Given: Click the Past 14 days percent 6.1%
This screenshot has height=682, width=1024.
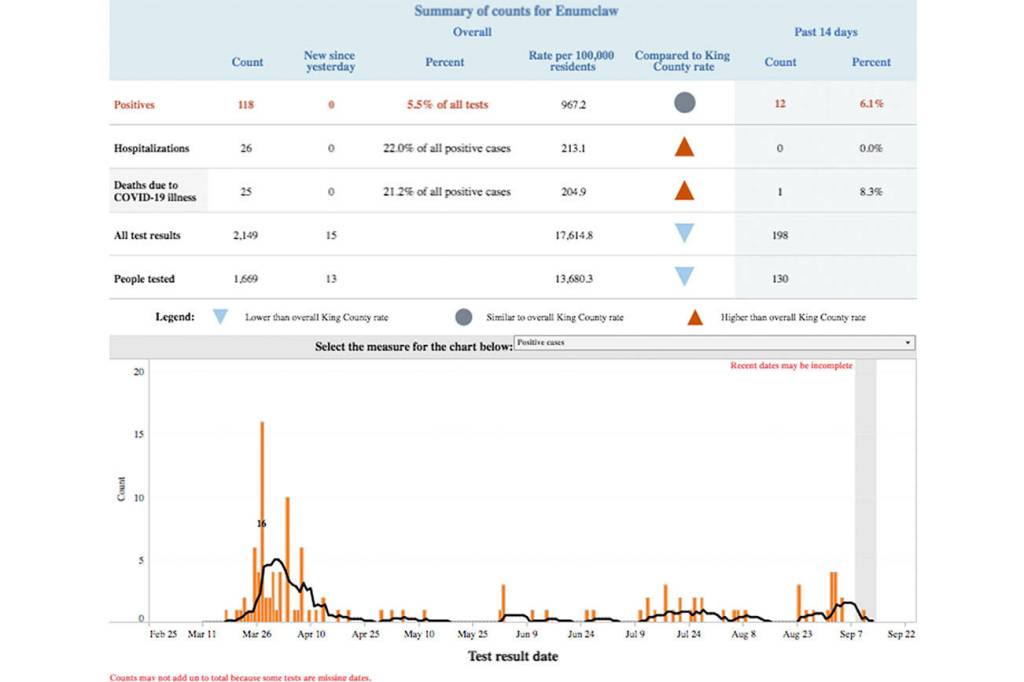Looking at the screenshot, I should coord(870,104).
